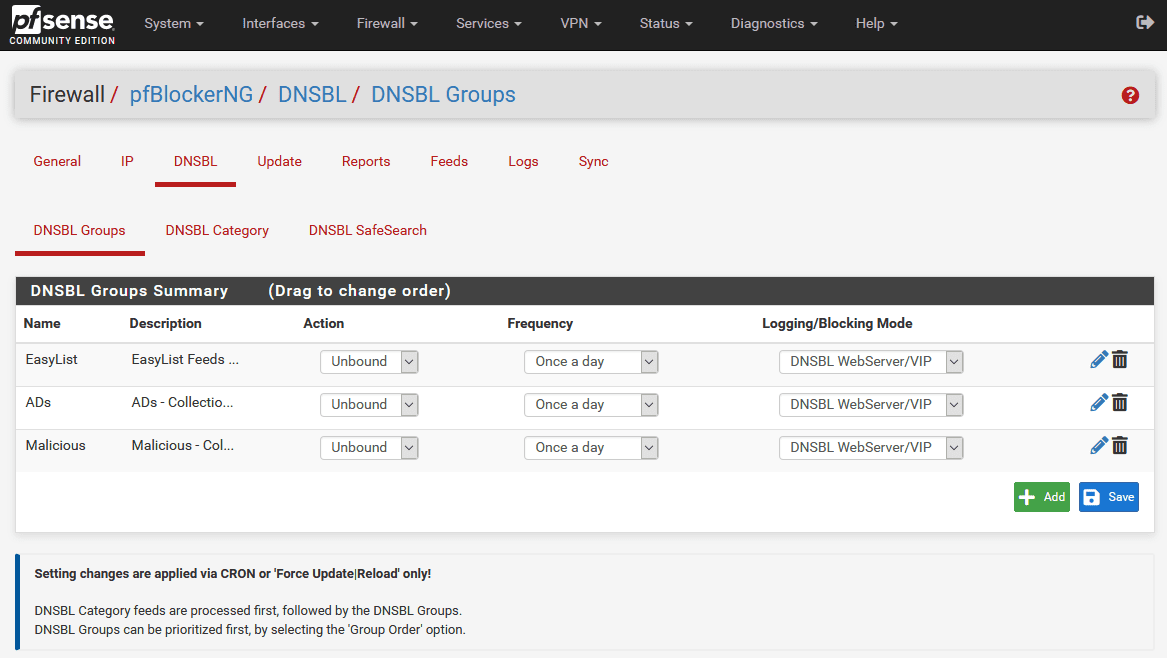Click the Logging/Blocking Mode column header
Image resolution: width=1167 pixels, height=658 pixels.
[x=837, y=324]
